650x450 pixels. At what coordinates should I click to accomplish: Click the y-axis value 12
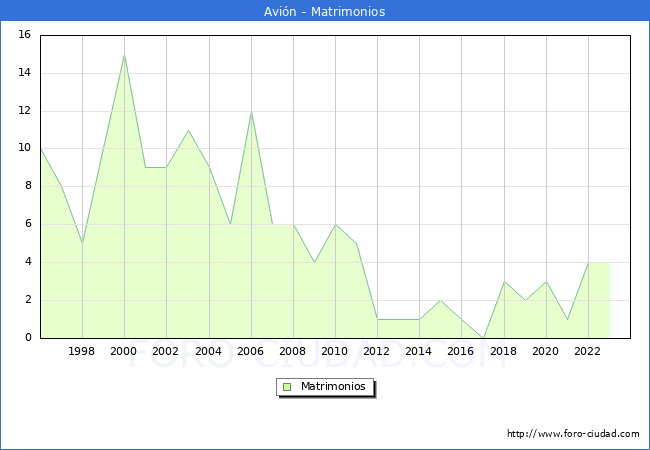point(25,111)
